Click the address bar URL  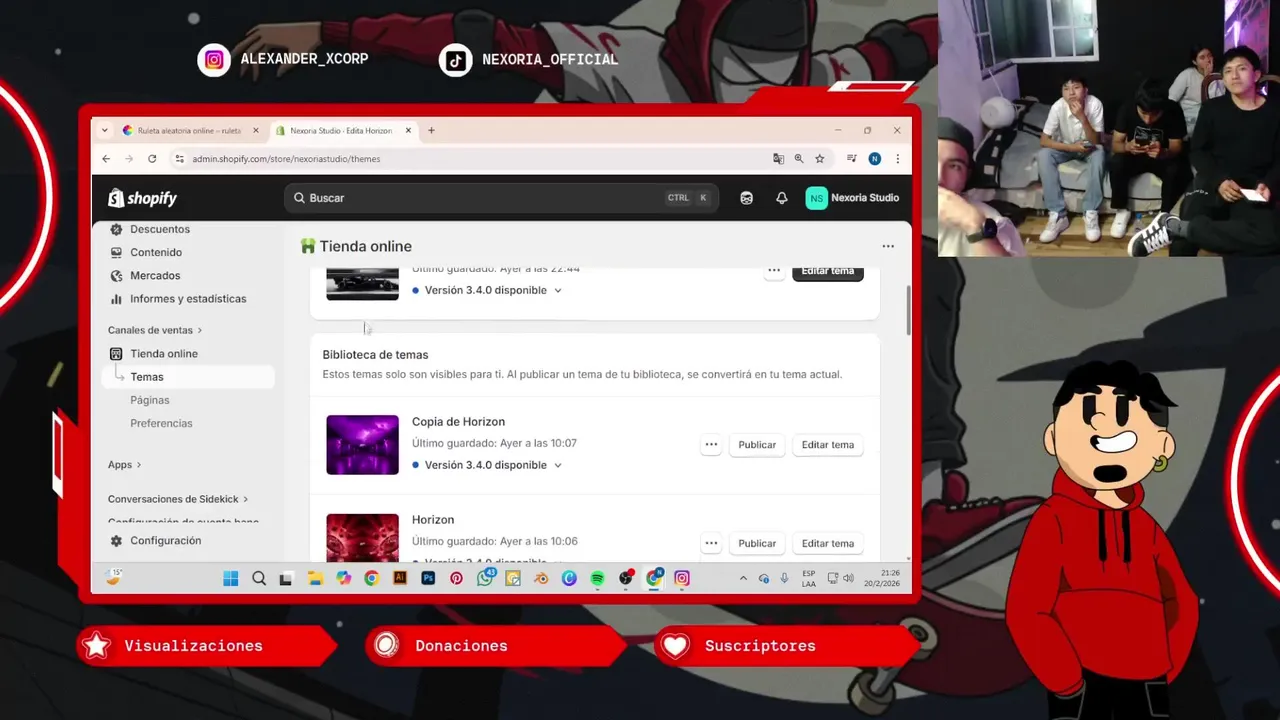click(286, 159)
